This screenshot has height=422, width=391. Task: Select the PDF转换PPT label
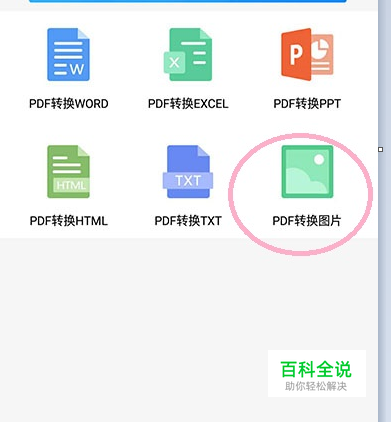[x=307, y=104]
